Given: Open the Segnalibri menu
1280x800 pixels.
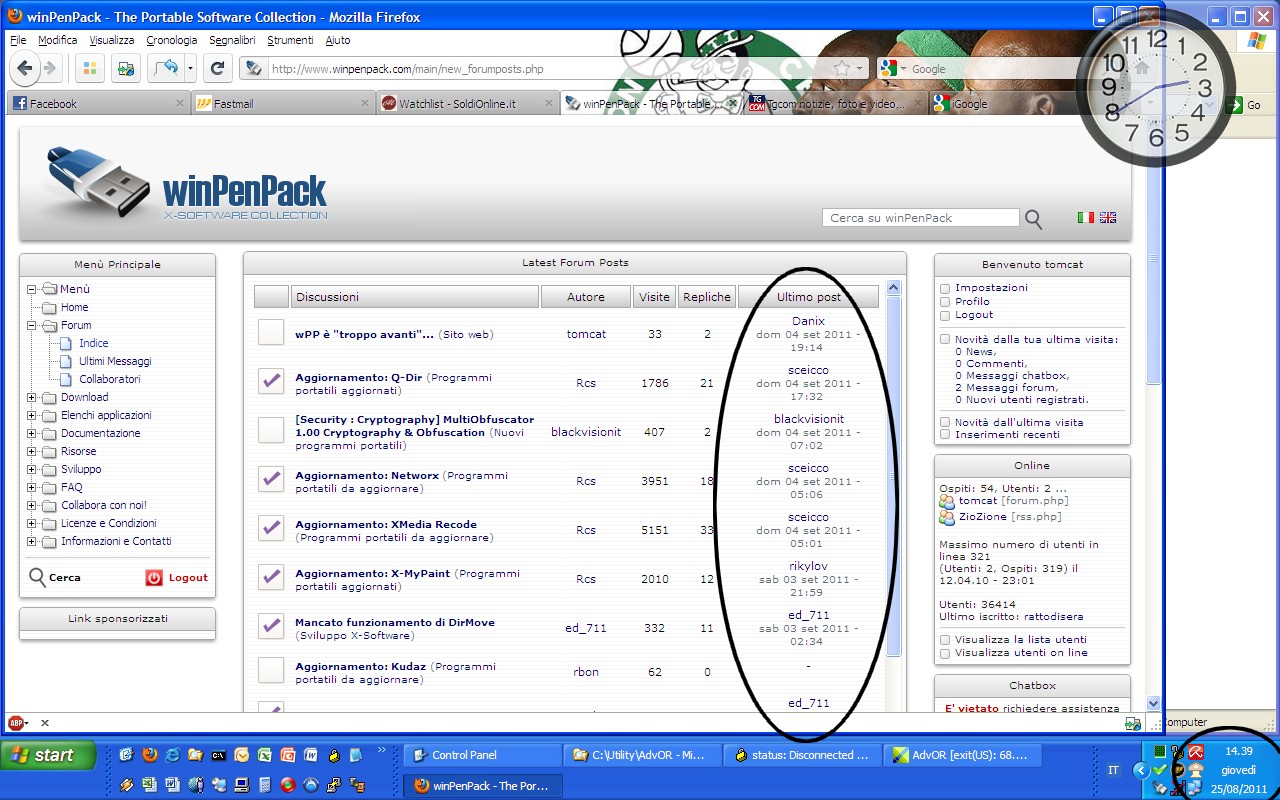Looking at the screenshot, I should pyautogui.click(x=233, y=40).
